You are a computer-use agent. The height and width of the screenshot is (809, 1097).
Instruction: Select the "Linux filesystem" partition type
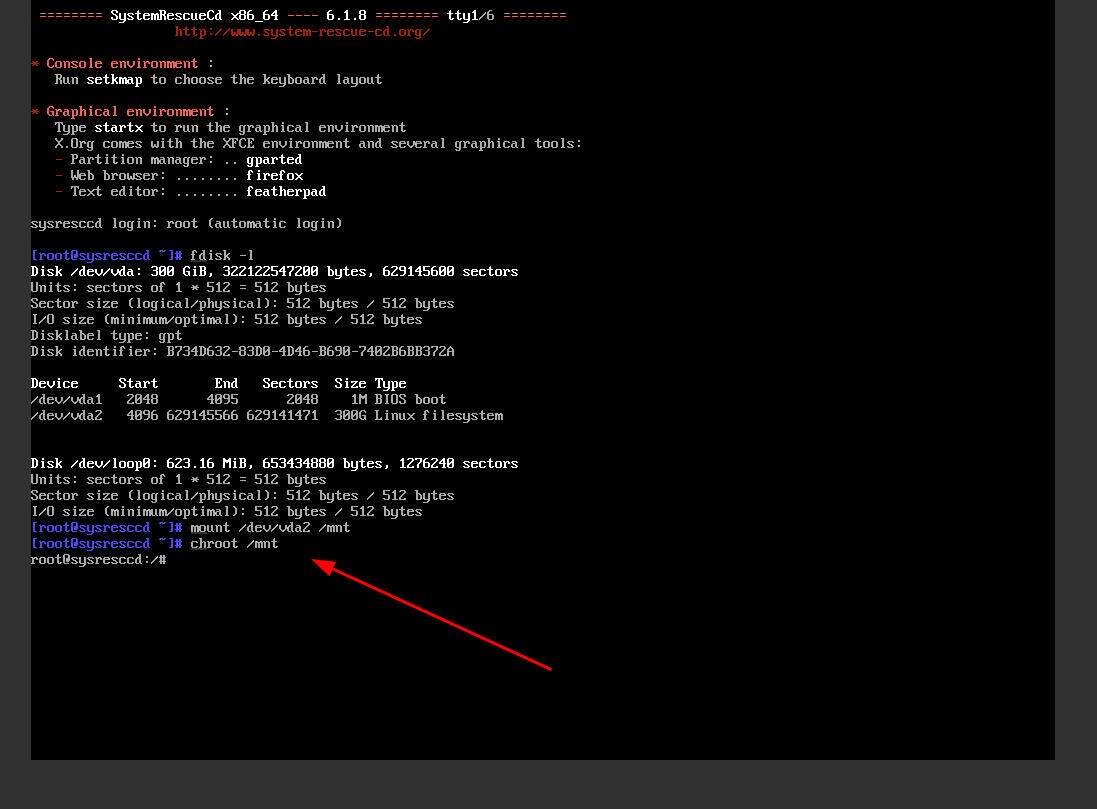click(x=439, y=416)
